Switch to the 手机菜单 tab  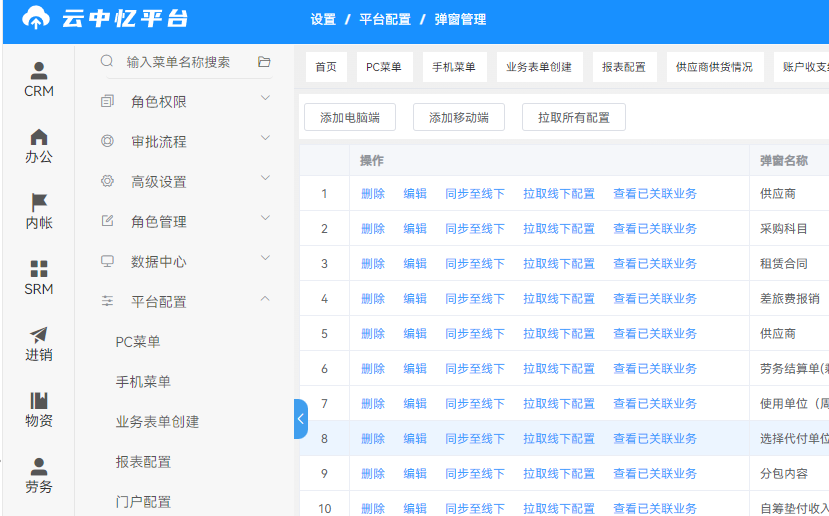[455, 67]
